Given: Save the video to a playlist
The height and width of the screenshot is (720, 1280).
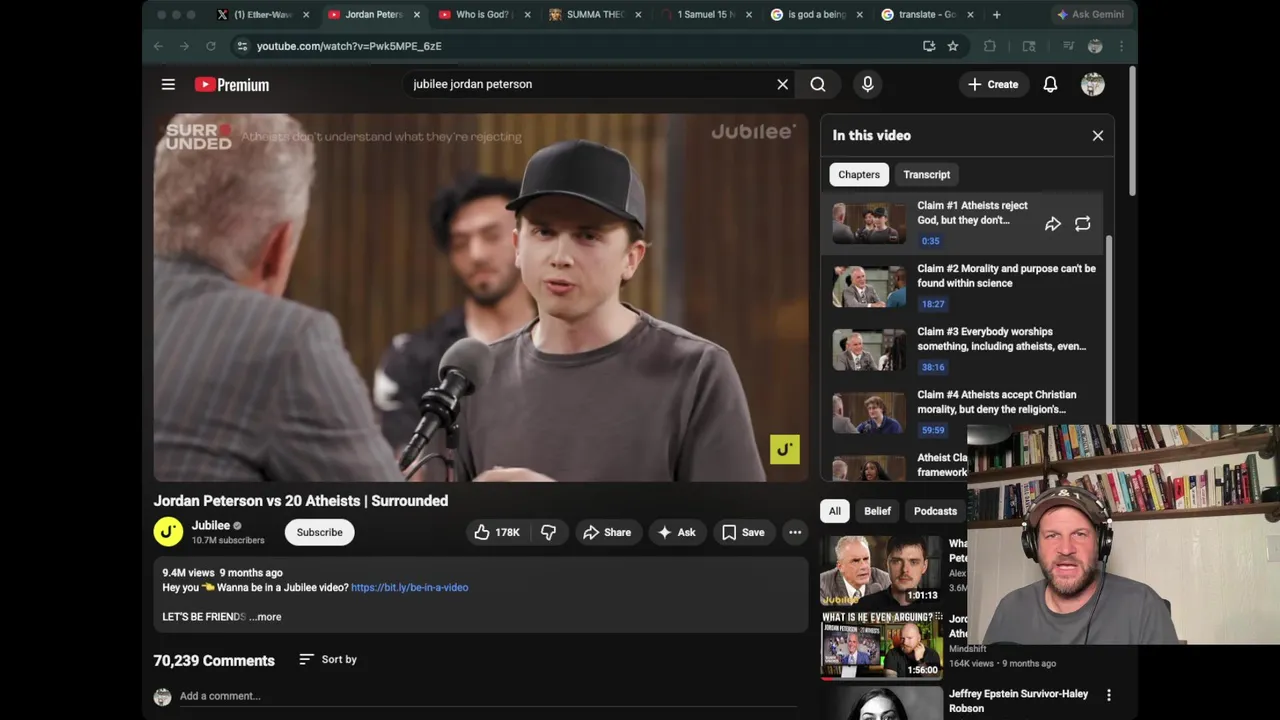Looking at the screenshot, I should click(743, 532).
